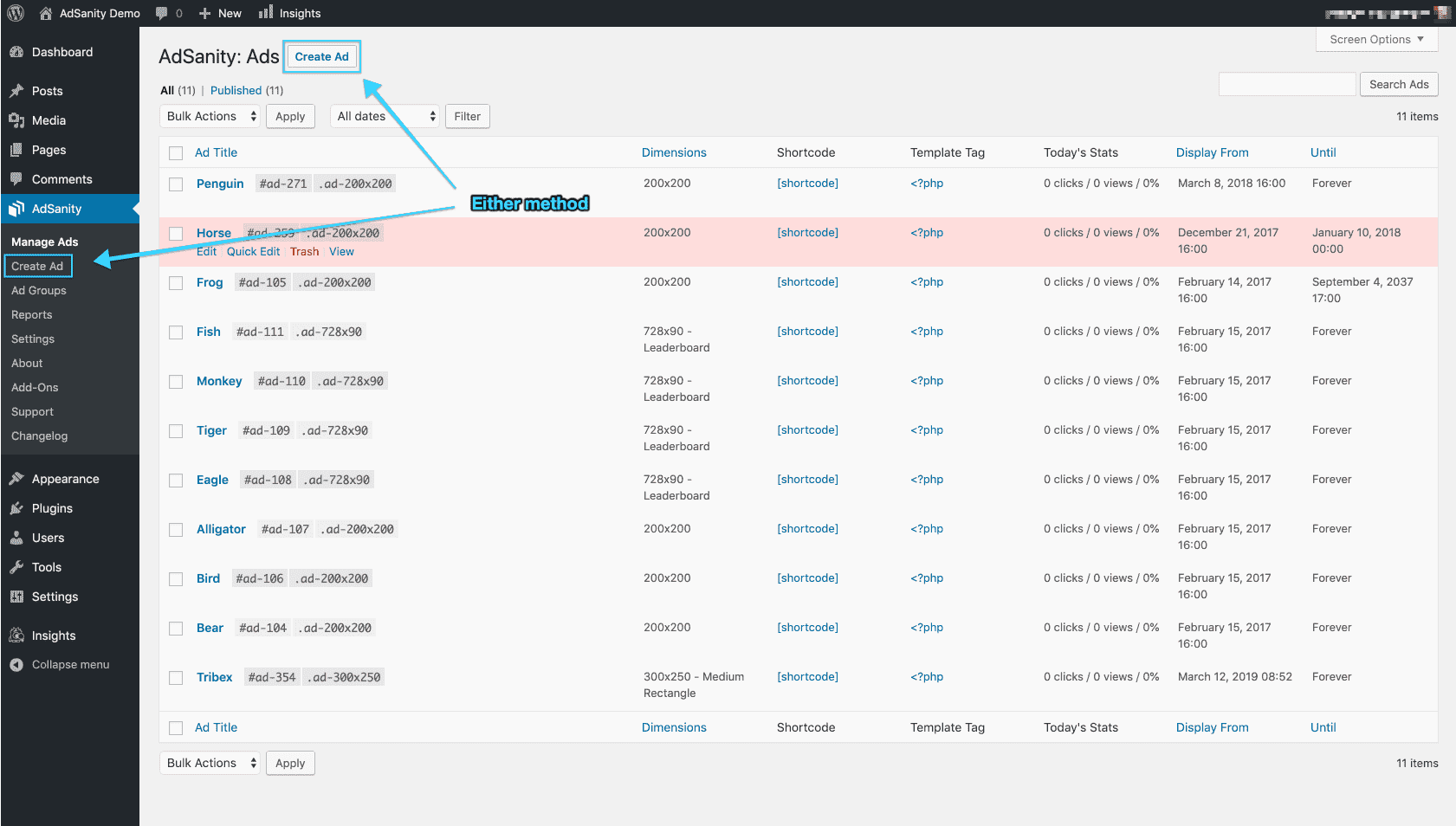This screenshot has height=826, width=1456.
Task: Click the Users person icon
Action: pos(16,538)
